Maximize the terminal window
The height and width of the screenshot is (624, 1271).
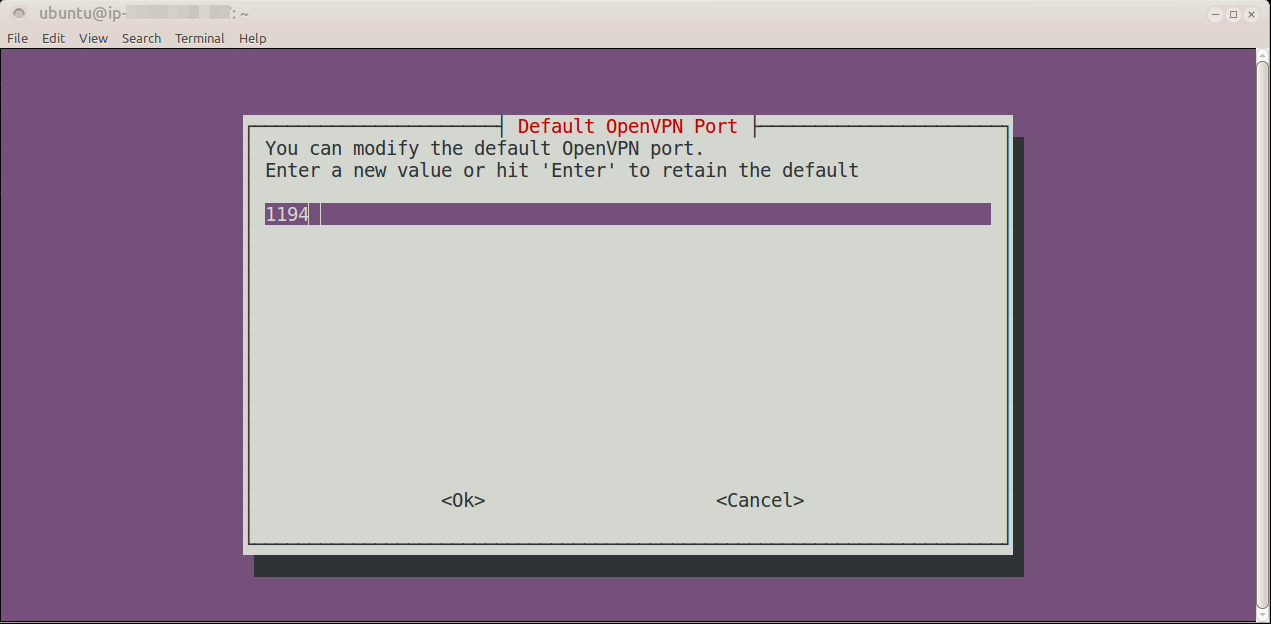pos(1234,14)
